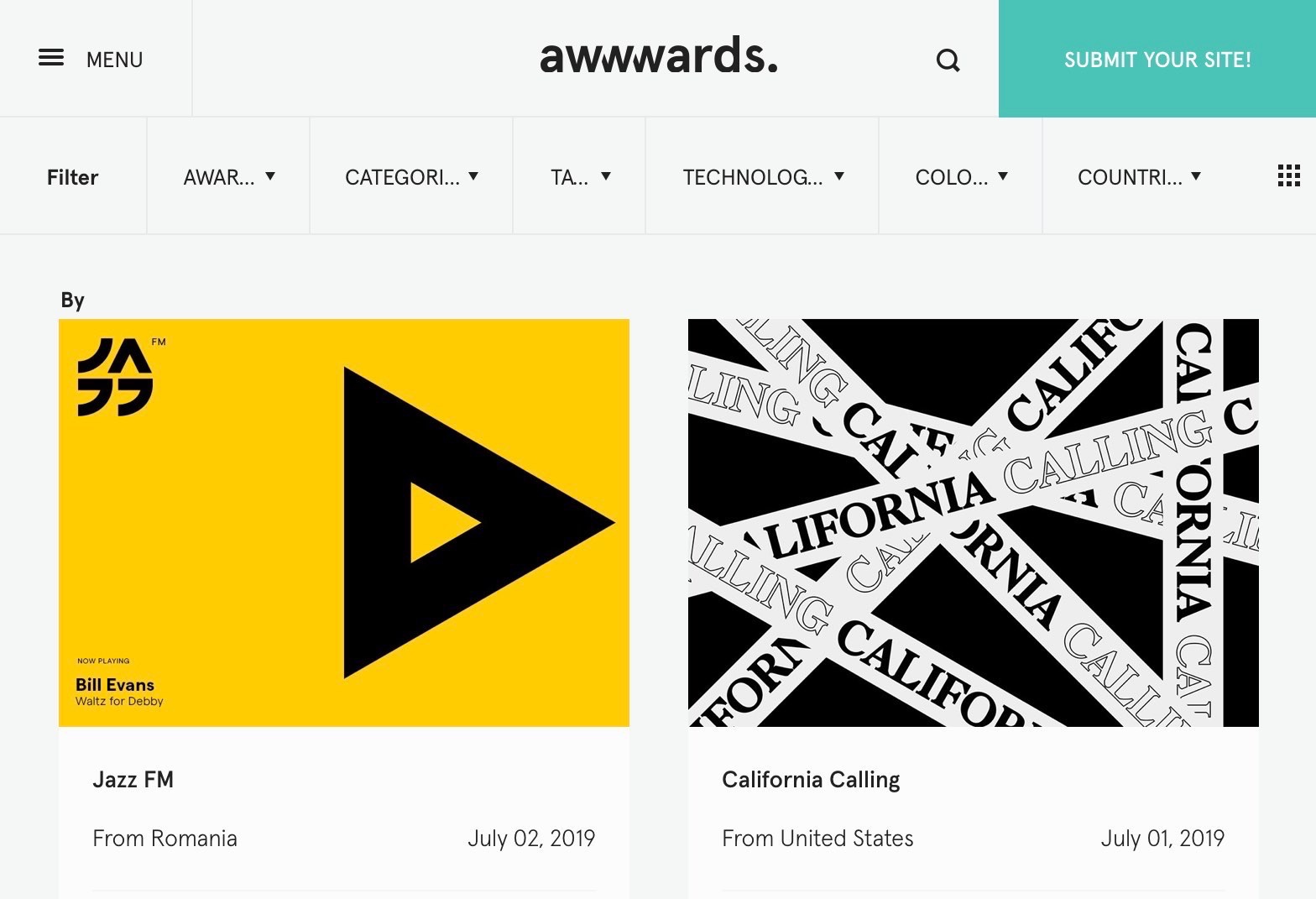Expand the Tags filter dropdown
This screenshot has height=899, width=1316.
click(579, 176)
